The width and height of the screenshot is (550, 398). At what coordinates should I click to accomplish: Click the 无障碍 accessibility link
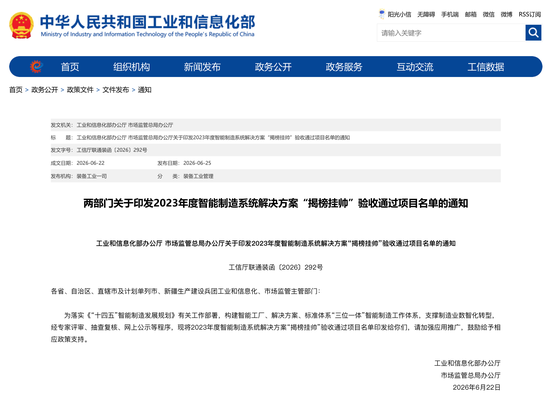pyautogui.click(x=426, y=14)
